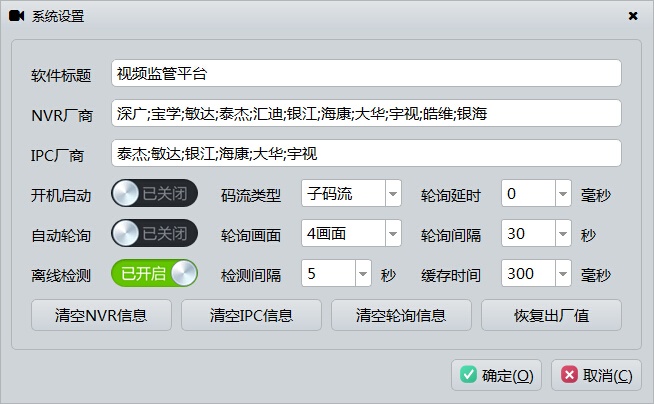Focus the NVR厂商 input field

pos(366,113)
